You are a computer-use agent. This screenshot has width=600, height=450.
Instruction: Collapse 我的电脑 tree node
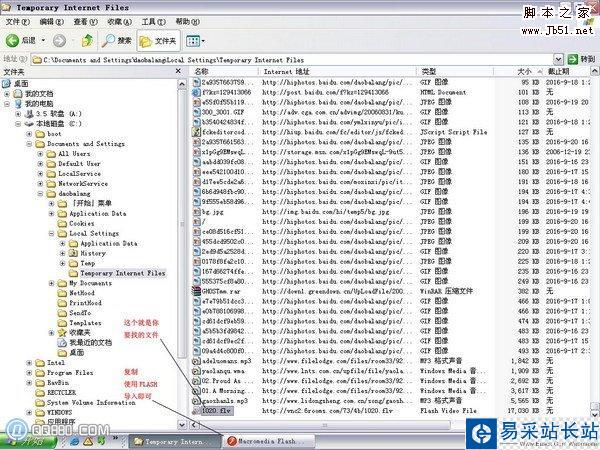tap(7, 104)
